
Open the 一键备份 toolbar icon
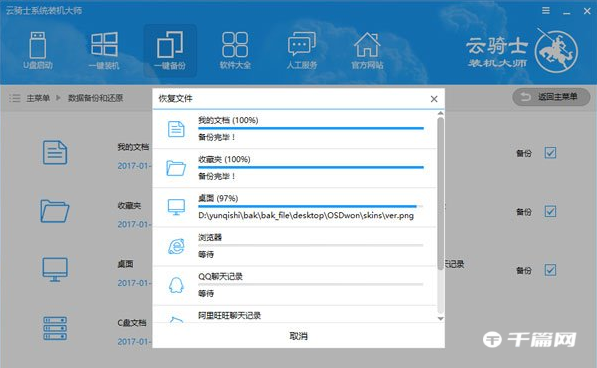170,51
